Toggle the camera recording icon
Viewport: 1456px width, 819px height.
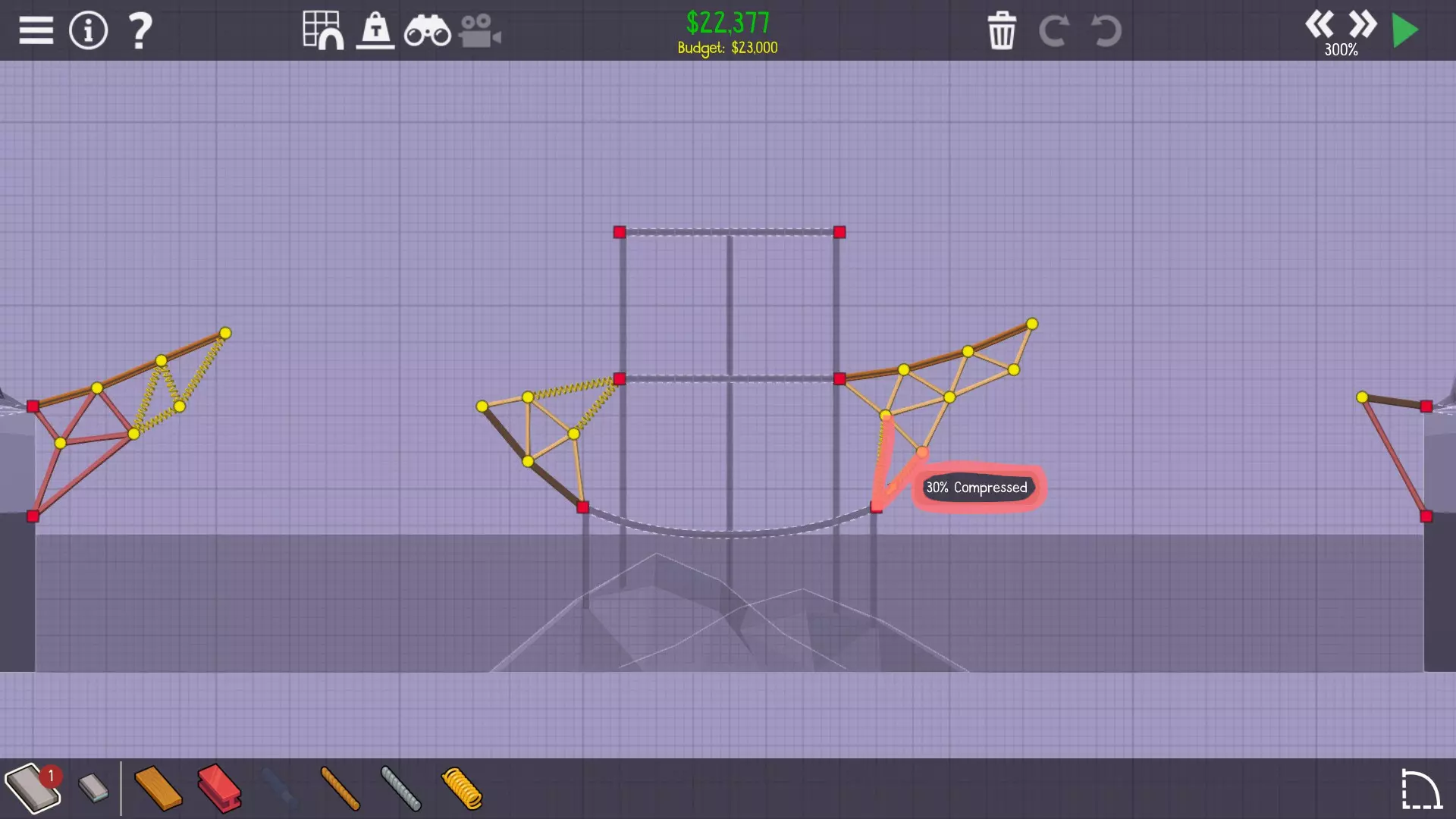tap(479, 32)
